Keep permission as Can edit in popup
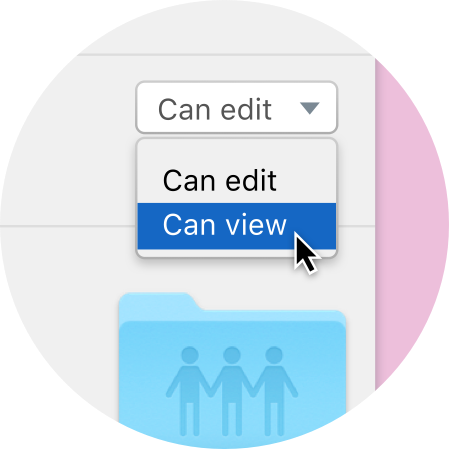The width and height of the screenshot is (449, 449). pyautogui.click(x=237, y=180)
